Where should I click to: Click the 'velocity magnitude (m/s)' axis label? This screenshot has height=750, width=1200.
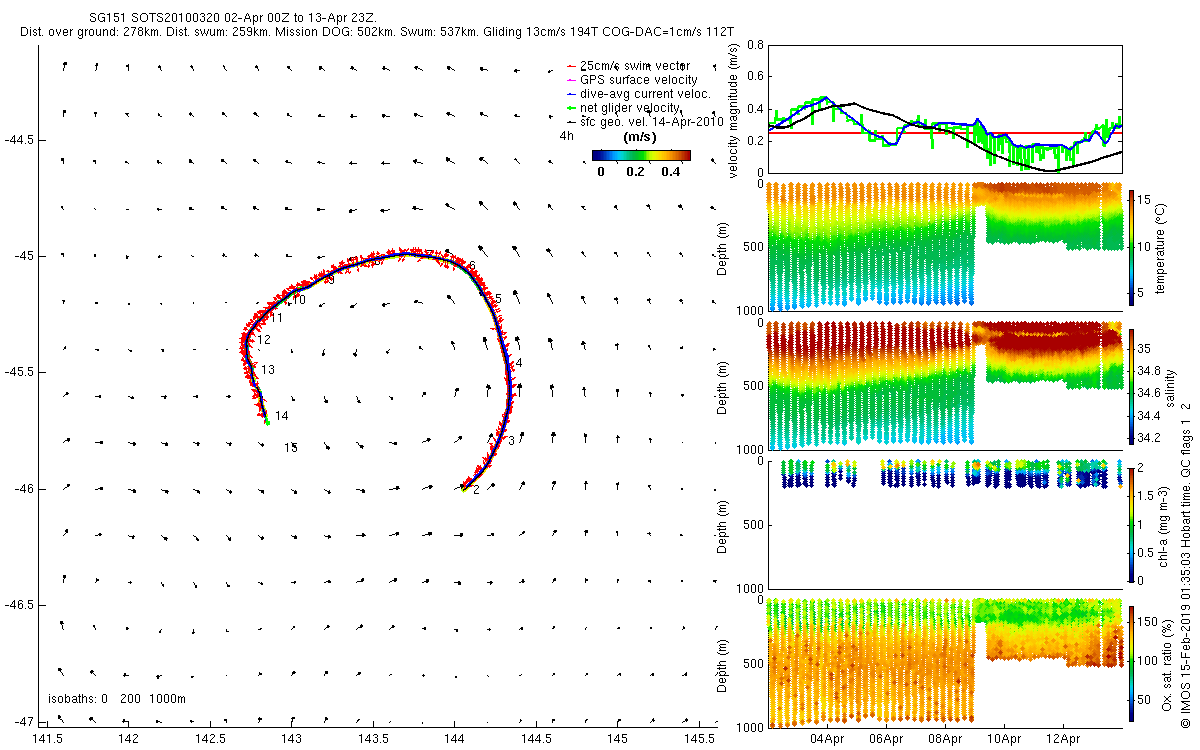[x=733, y=111]
